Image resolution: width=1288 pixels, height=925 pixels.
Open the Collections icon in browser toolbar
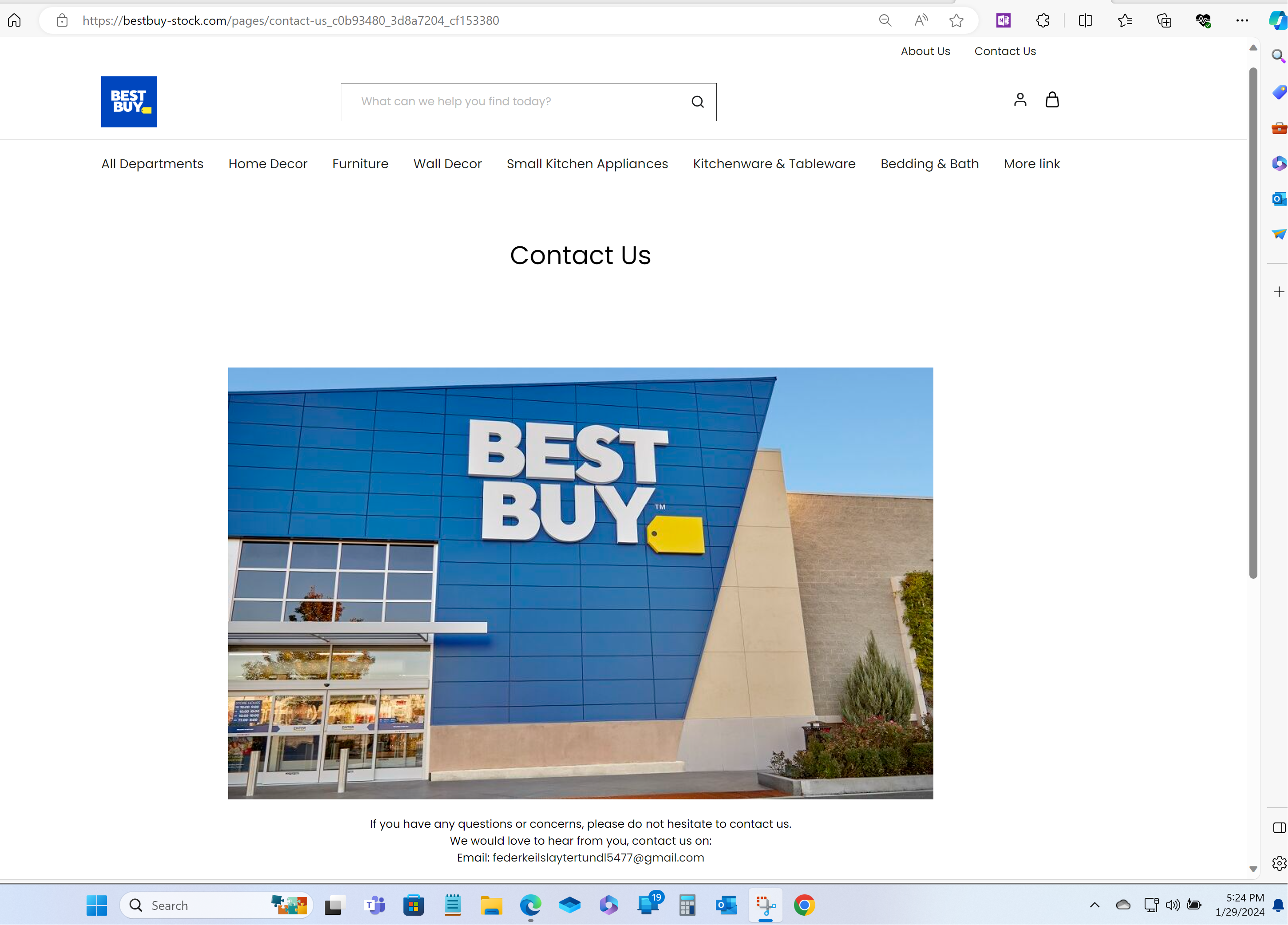(x=1164, y=21)
